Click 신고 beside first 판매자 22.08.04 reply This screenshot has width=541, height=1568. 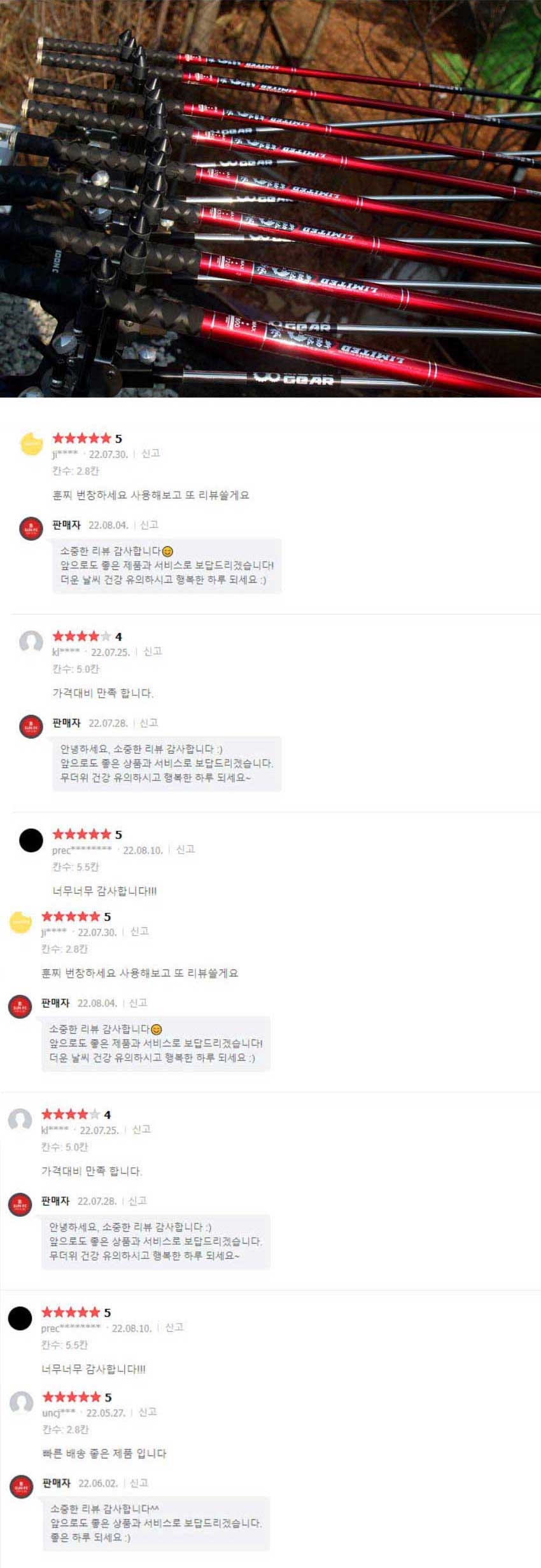[149, 525]
